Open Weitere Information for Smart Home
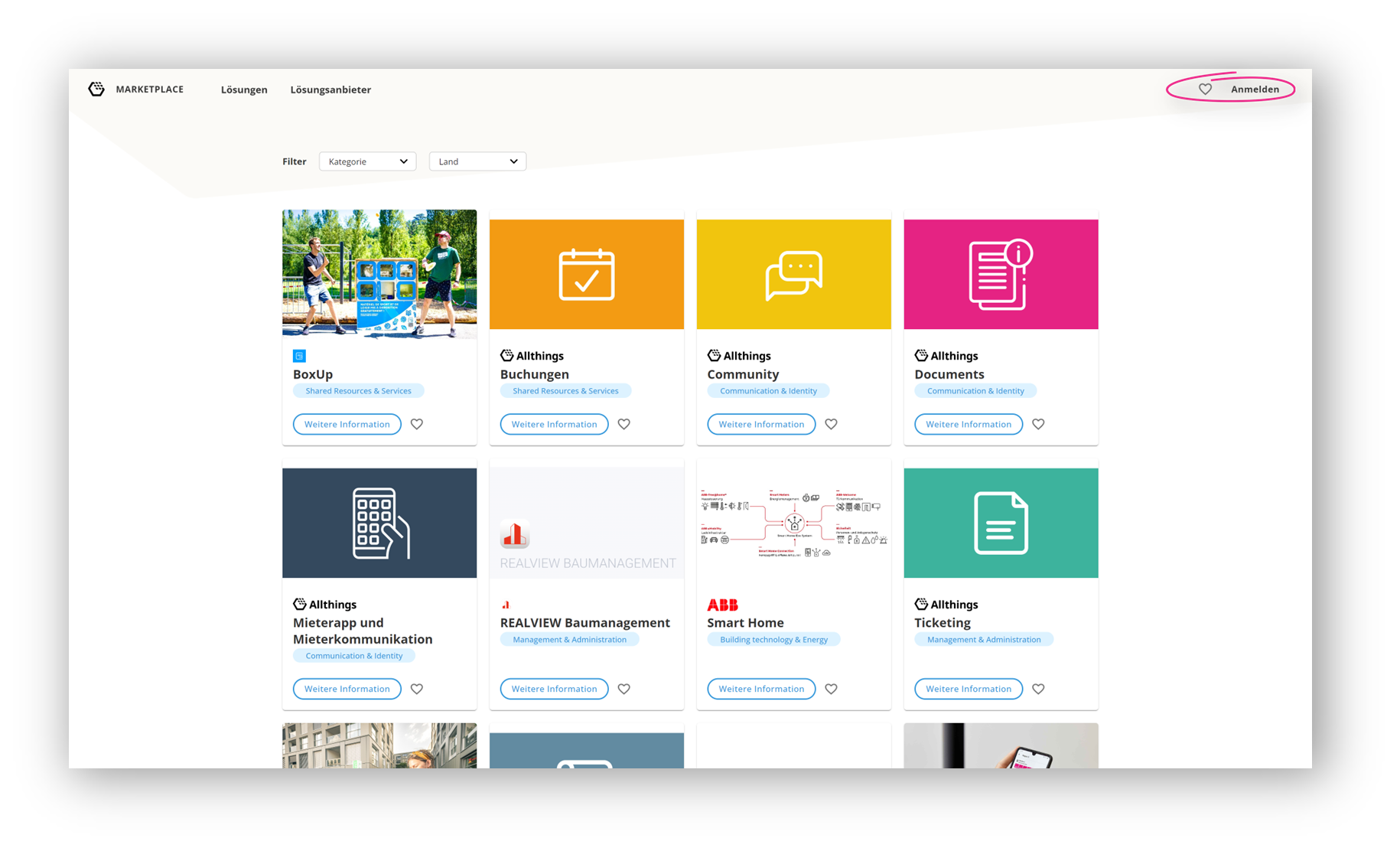This screenshot has width=1400, height=851. point(761,689)
